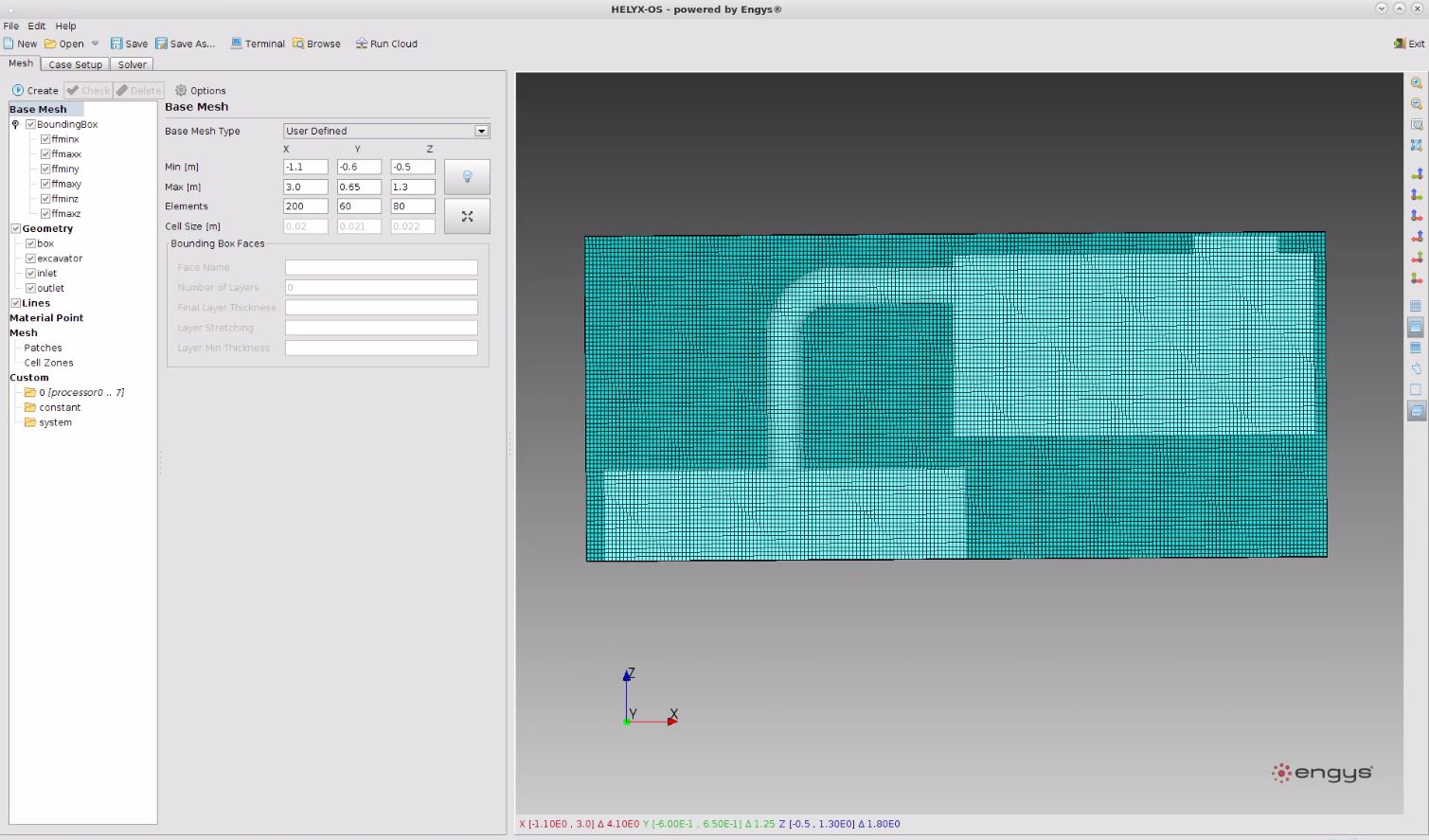Viewport: 1429px width, 840px height.
Task: Click the Max Z input field
Action: pyautogui.click(x=413, y=187)
